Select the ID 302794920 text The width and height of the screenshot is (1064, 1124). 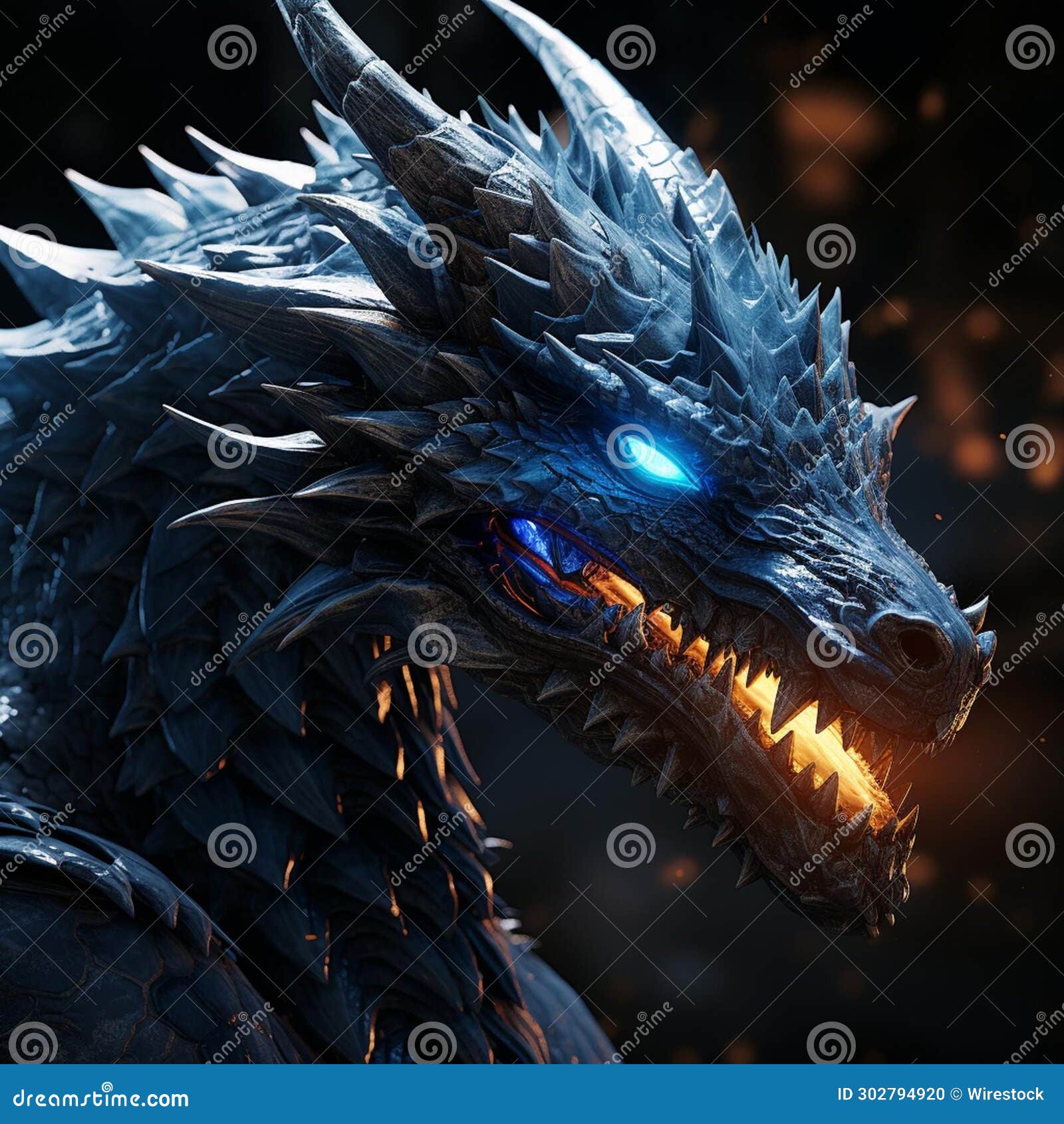coord(891,1094)
